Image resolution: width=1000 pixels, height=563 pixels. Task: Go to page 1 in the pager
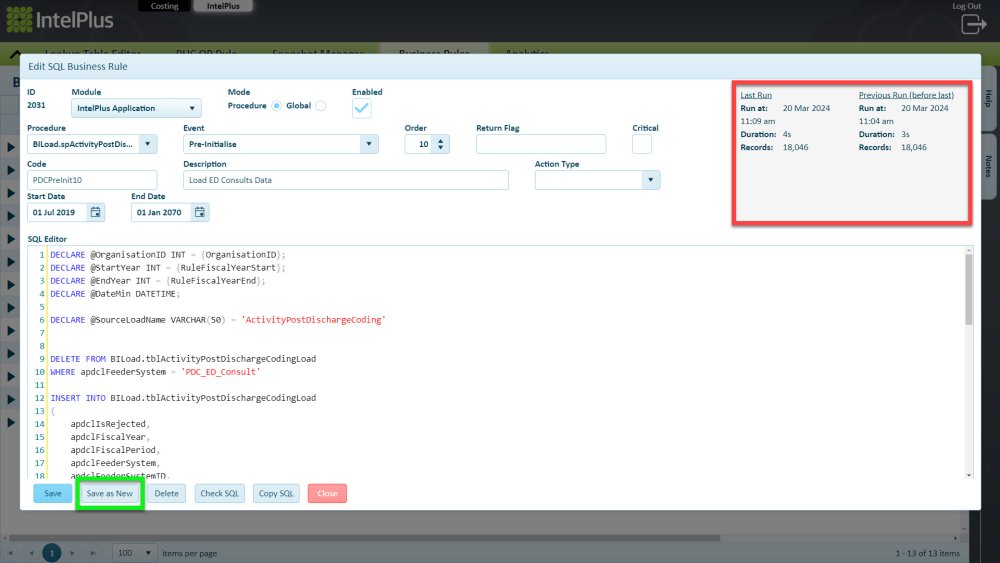pyautogui.click(x=52, y=553)
